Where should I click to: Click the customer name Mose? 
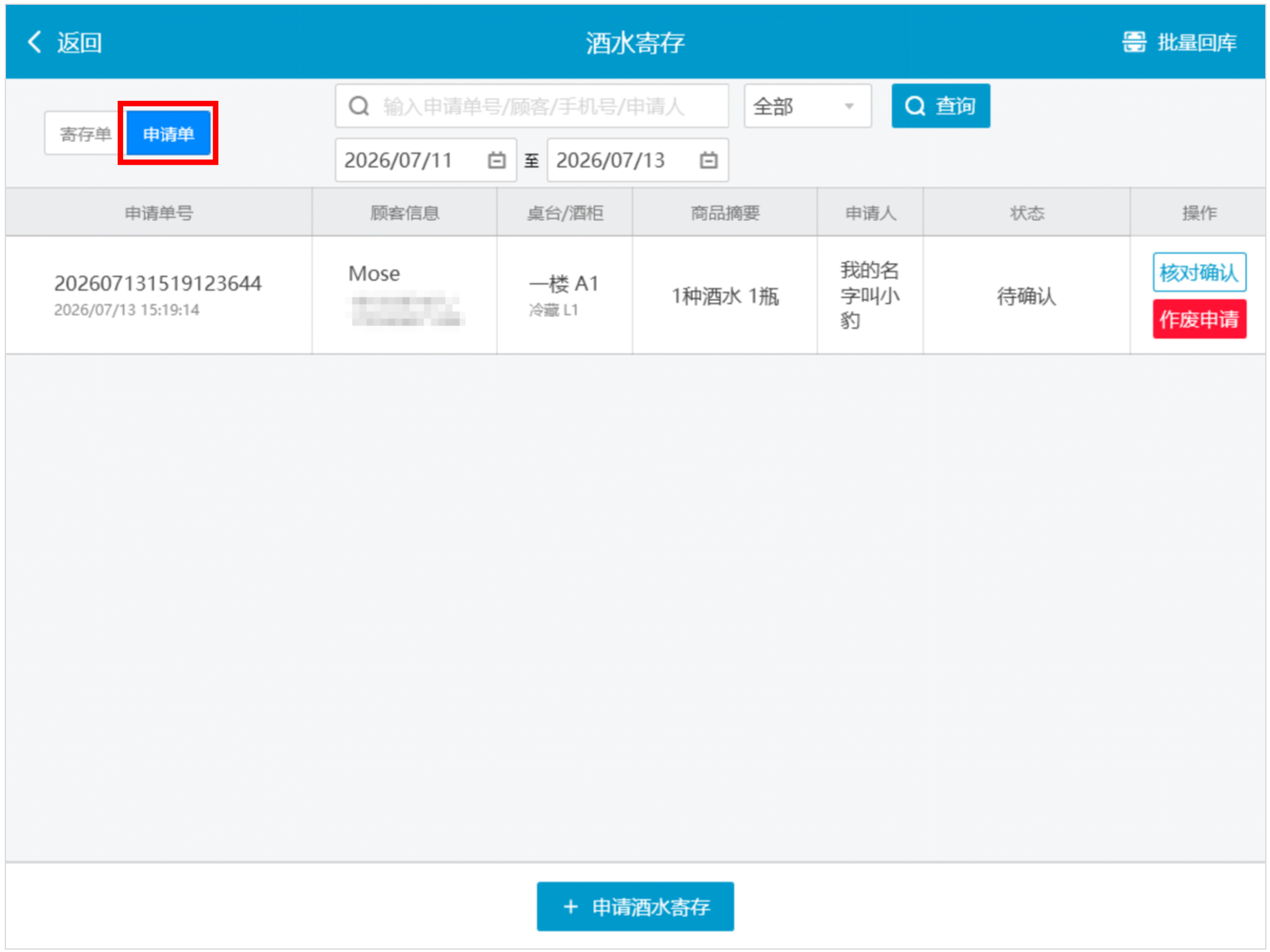coord(374,274)
